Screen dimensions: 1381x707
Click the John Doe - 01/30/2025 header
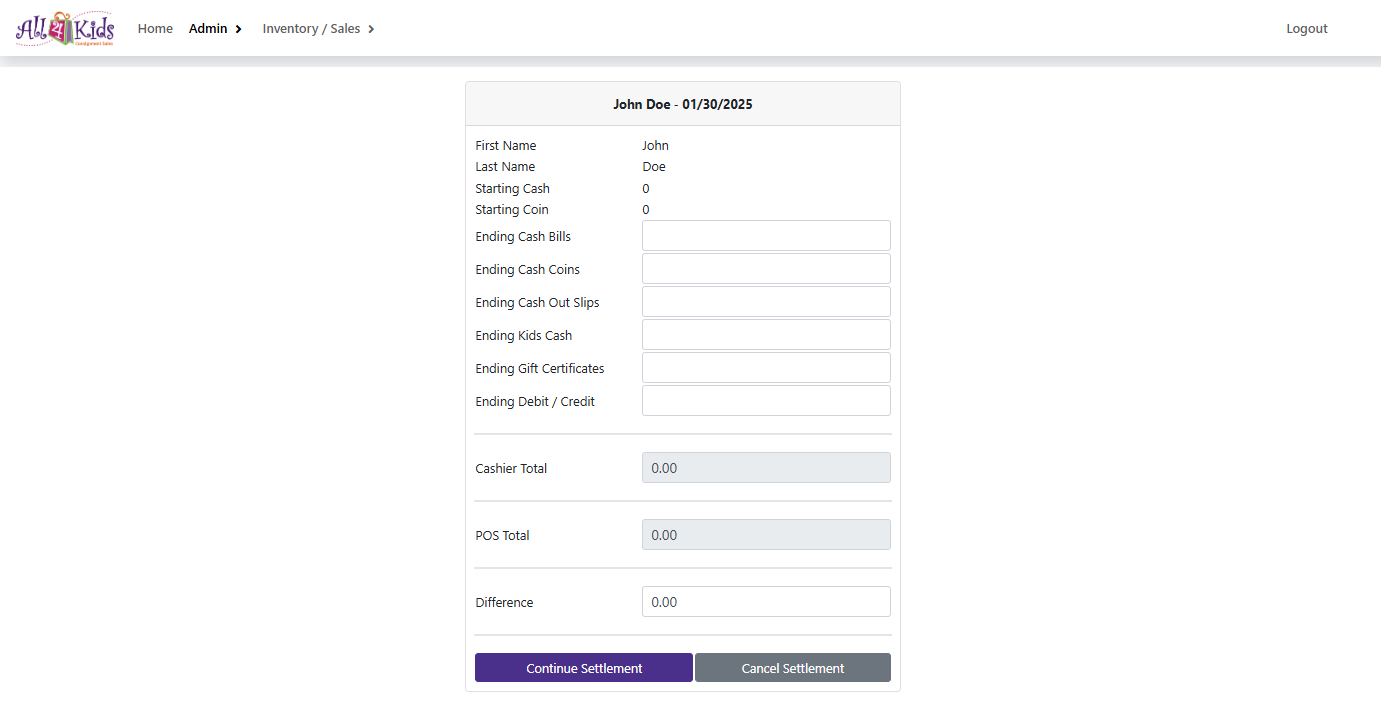(682, 104)
